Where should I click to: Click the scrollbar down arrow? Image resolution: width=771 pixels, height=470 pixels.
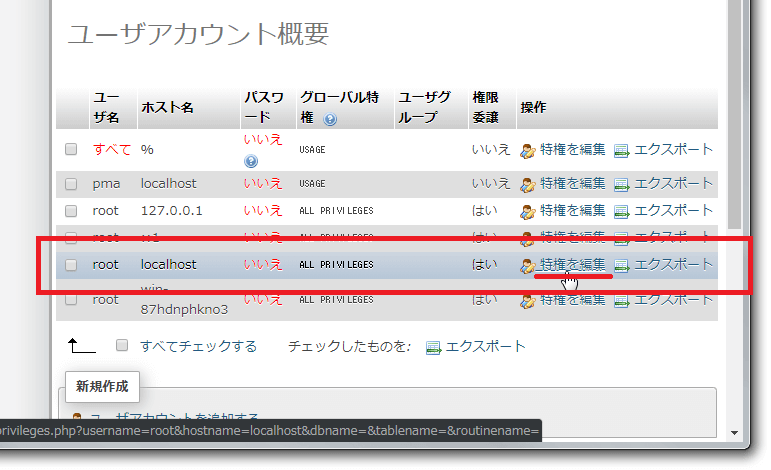pos(737,432)
